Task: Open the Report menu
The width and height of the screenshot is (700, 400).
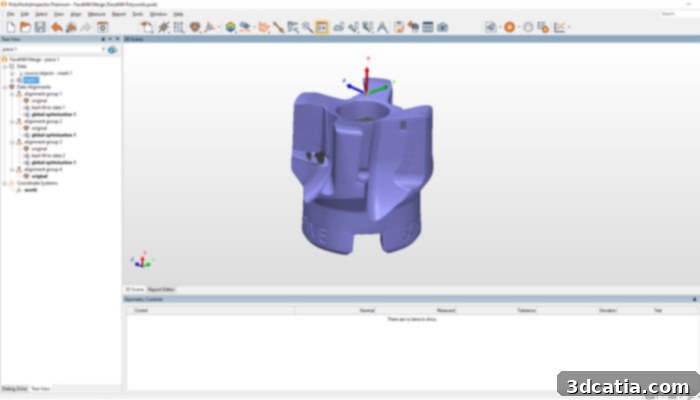Action: [119, 14]
